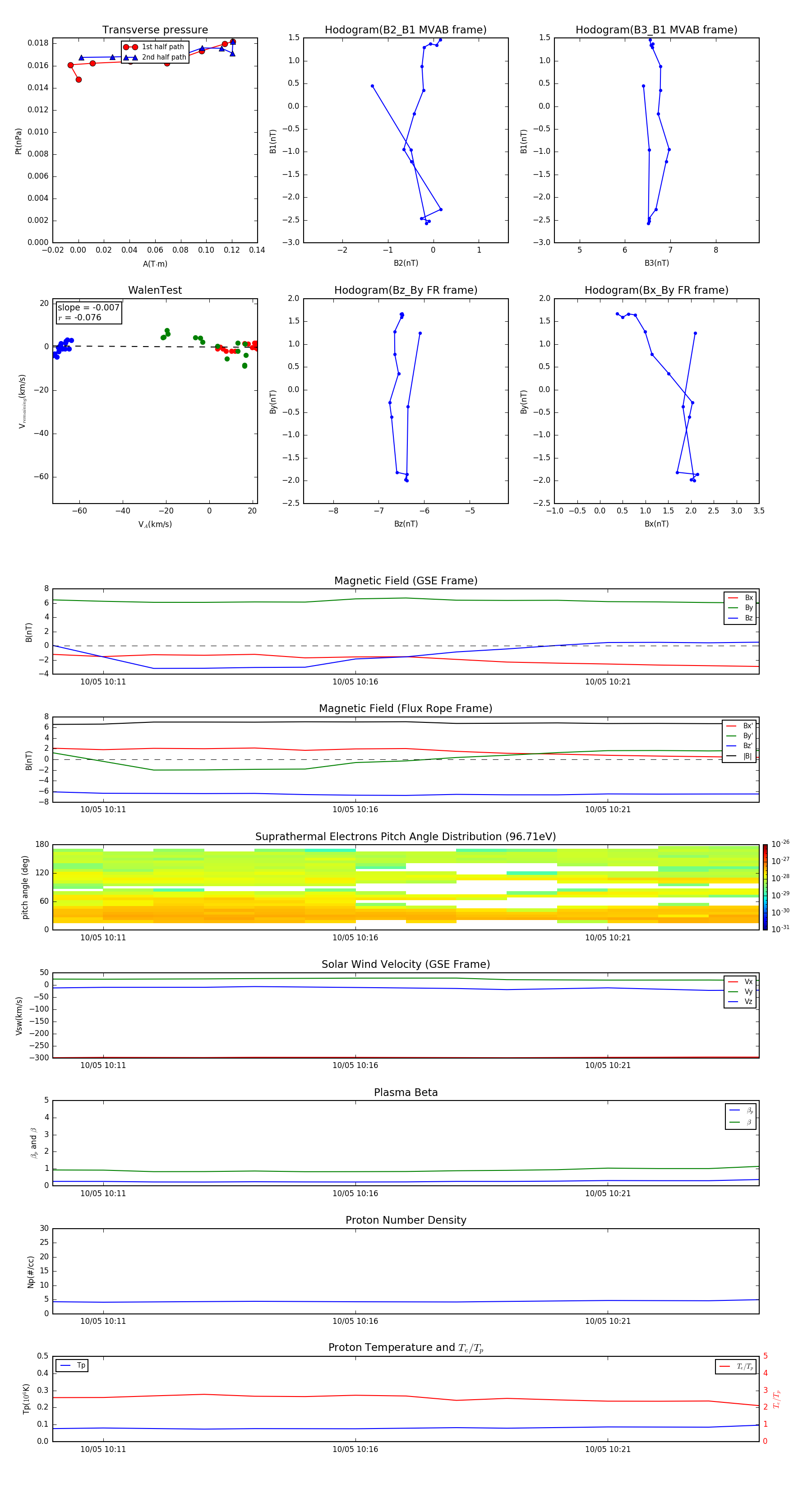
Task: Click the 'B3(nT)' x-axis label
Action: [656, 263]
